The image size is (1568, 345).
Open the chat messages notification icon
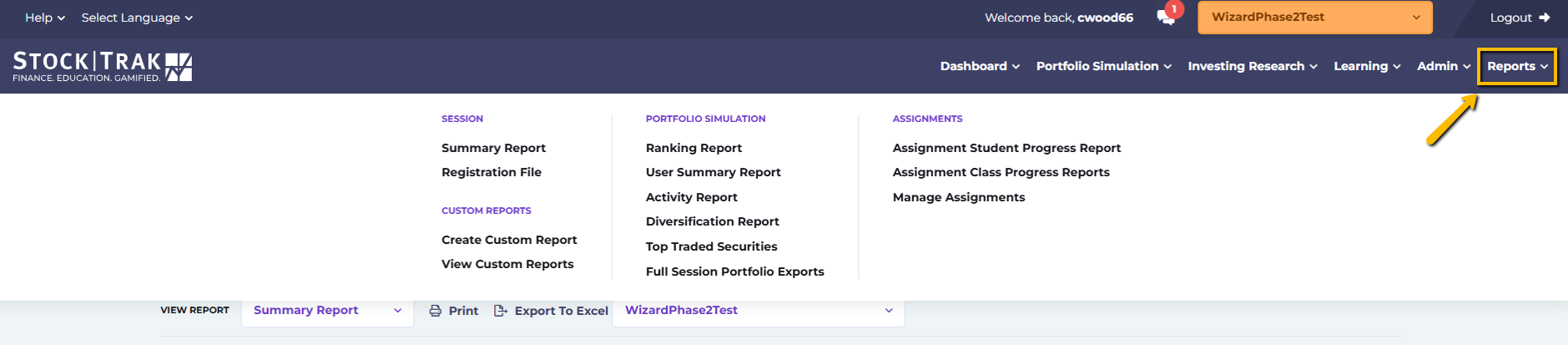(1167, 18)
